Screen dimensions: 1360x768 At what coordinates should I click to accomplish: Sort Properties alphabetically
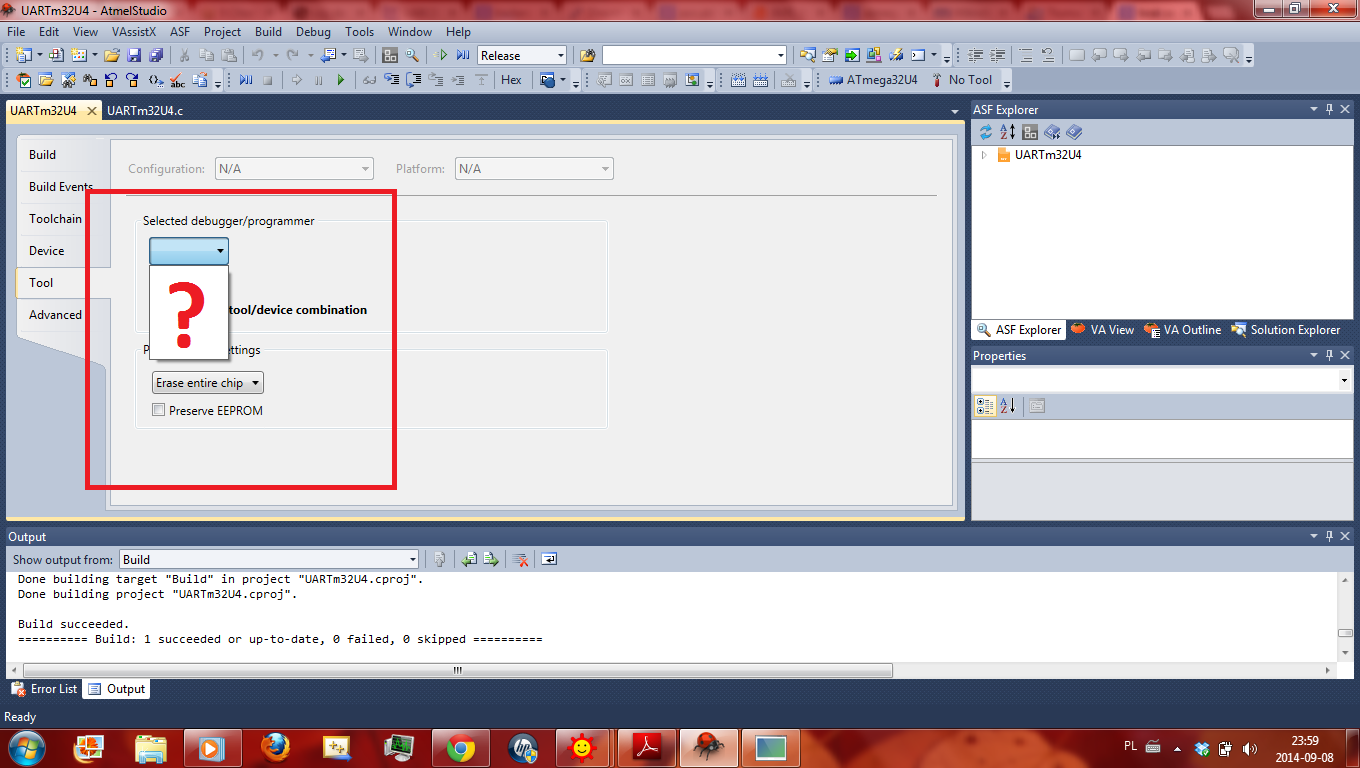1008,406
